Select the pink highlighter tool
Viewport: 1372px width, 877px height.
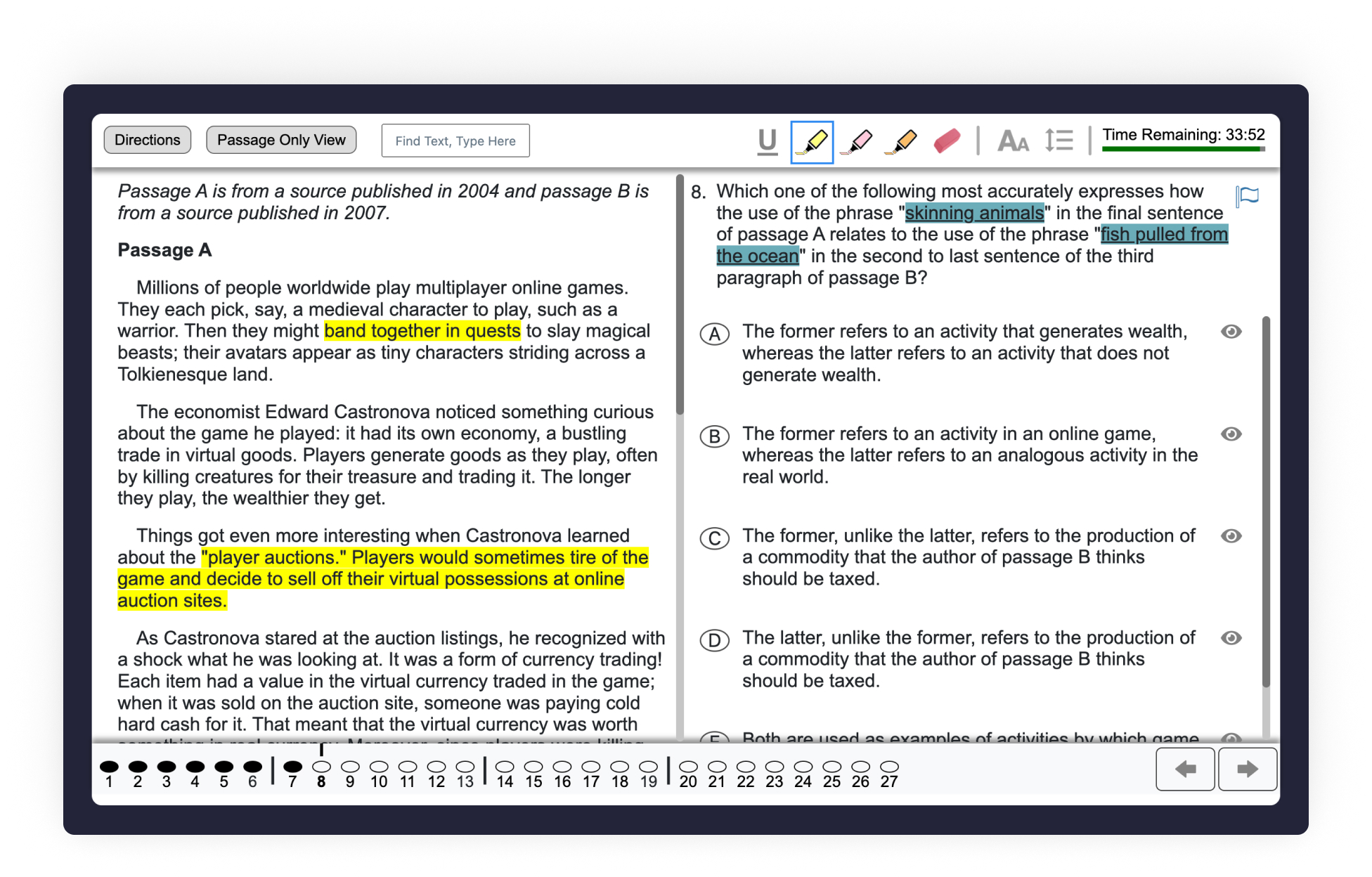click(x=857, y=141)
